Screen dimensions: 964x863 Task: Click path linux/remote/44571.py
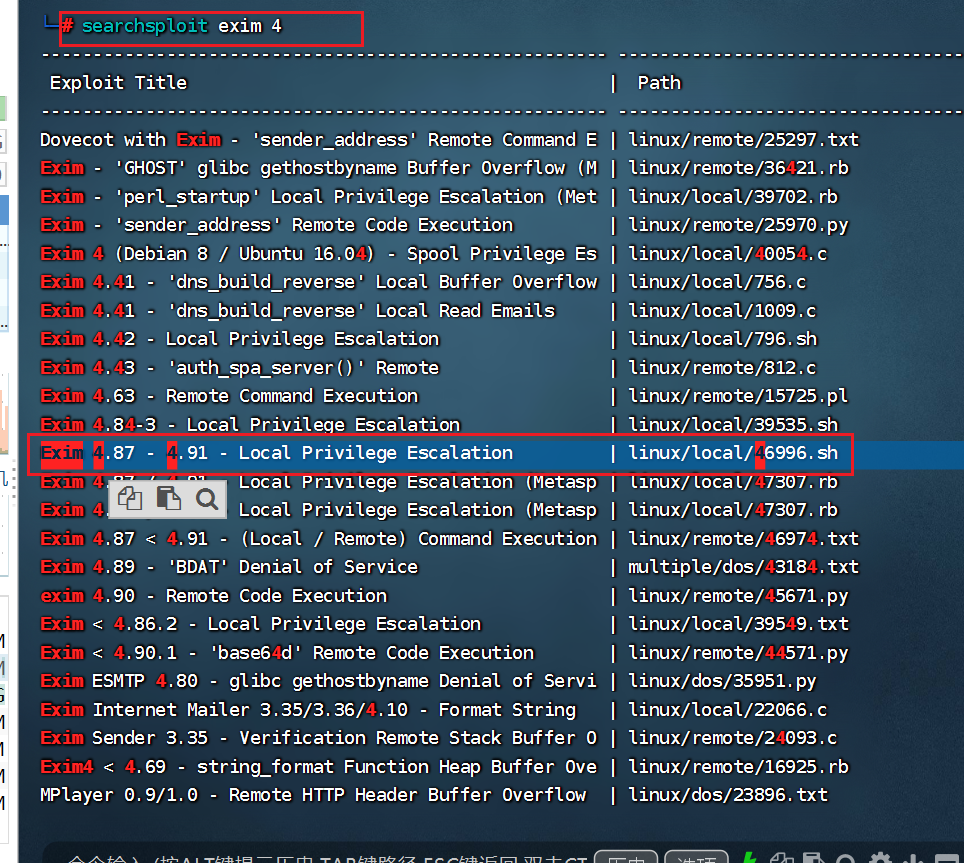click(x=738, y=652)
